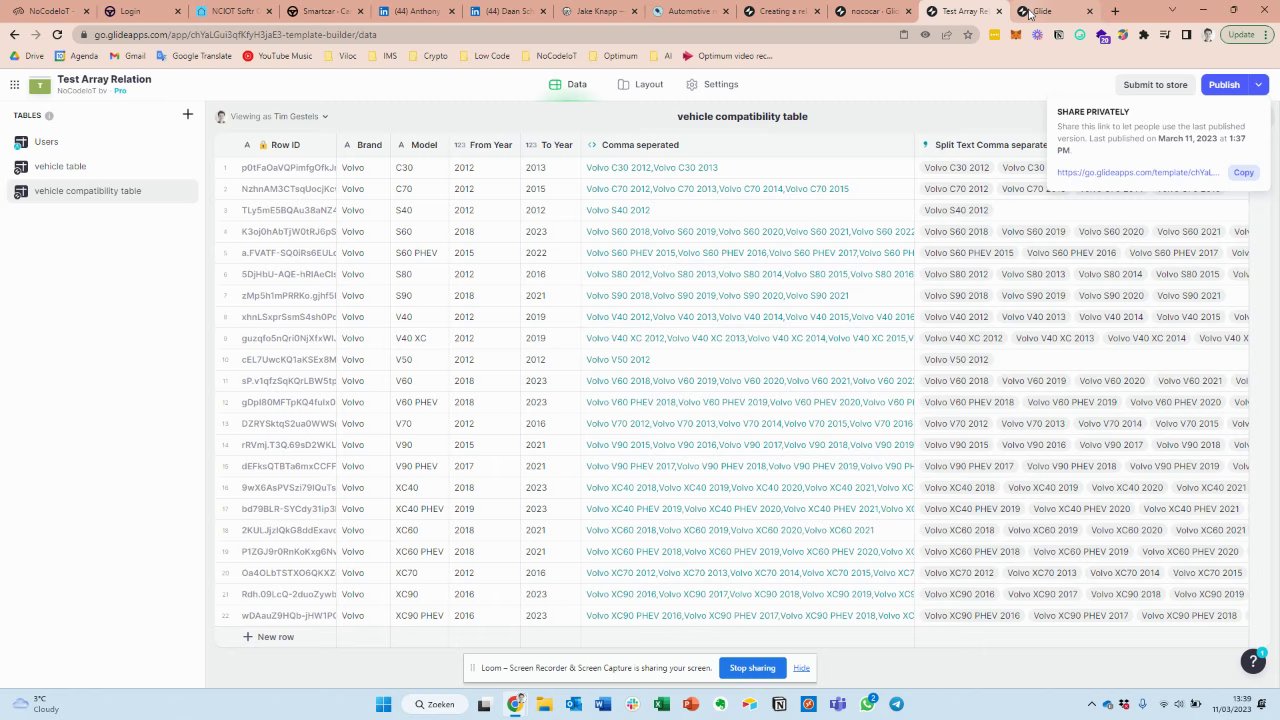Click the From Year column header
1280x720 pixels.
coord(483,145)
